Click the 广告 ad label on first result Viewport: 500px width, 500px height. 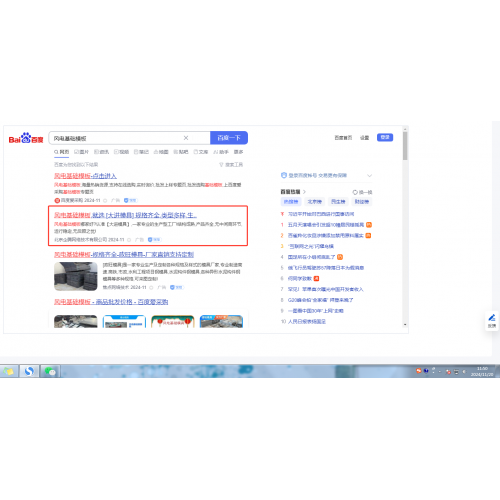(115, 201)
